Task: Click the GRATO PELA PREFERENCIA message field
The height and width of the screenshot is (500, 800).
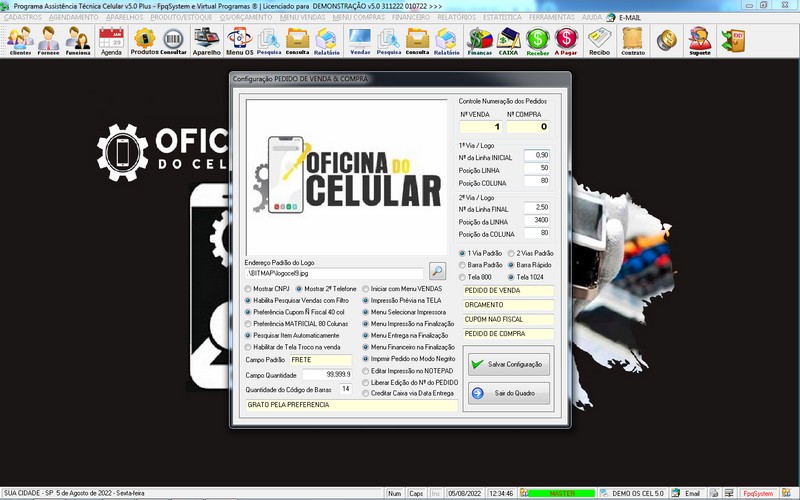Action: [x=352, y=405]
